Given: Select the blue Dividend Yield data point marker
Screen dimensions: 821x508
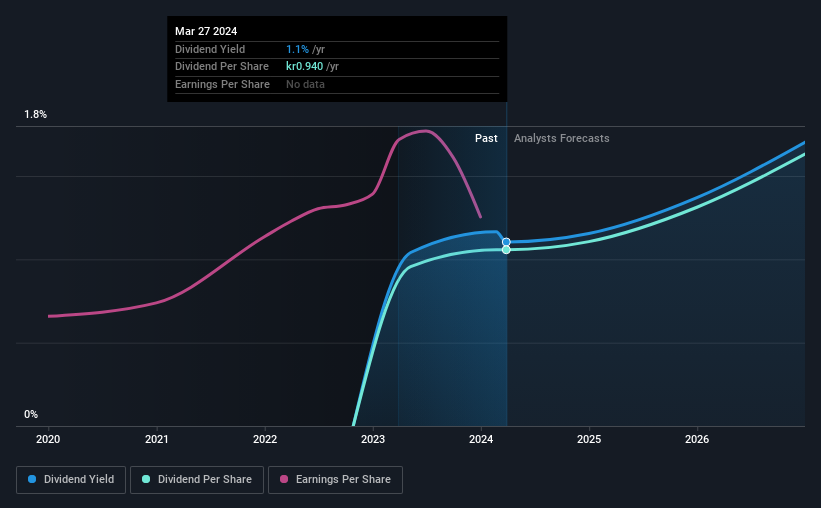Looking at the screenshot, I should coord(506,242).
